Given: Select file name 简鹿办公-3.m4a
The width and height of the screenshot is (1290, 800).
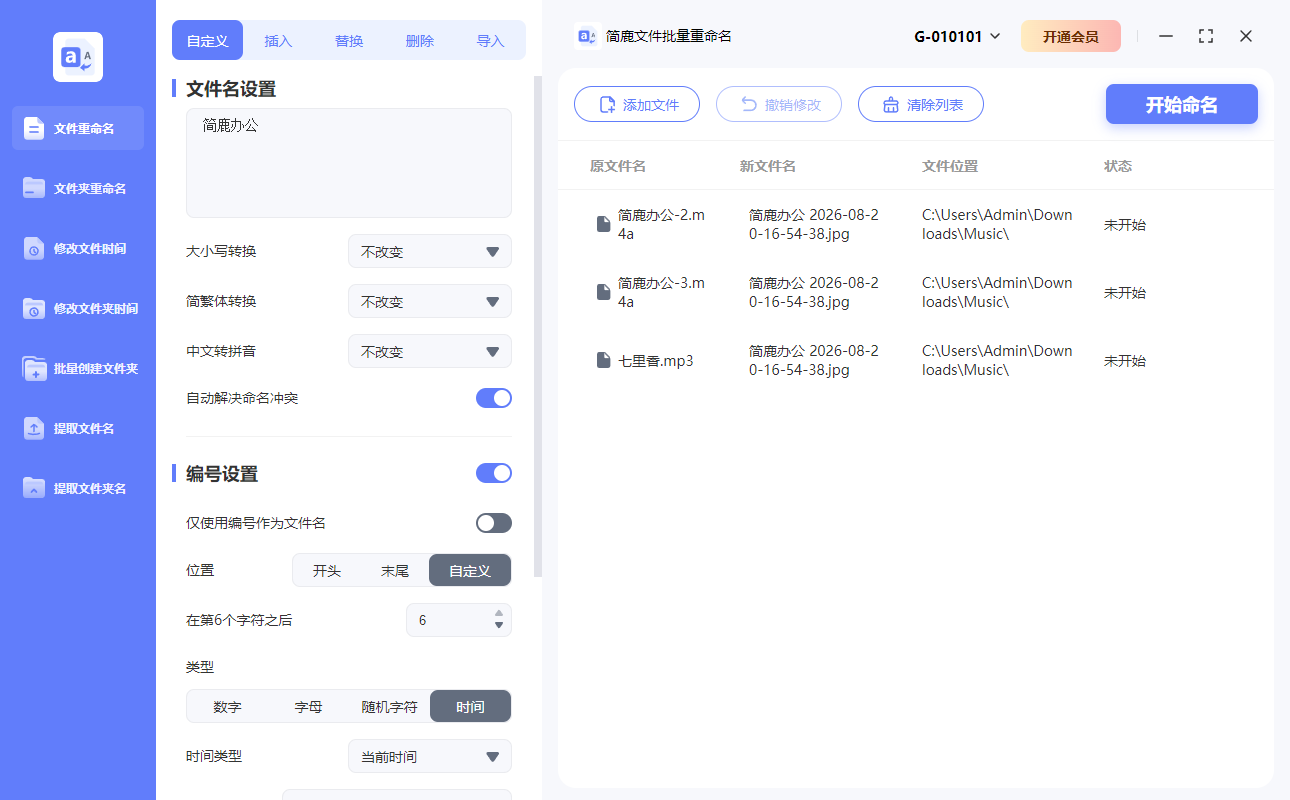Looking at the screenshot, I should pos(661,292).
